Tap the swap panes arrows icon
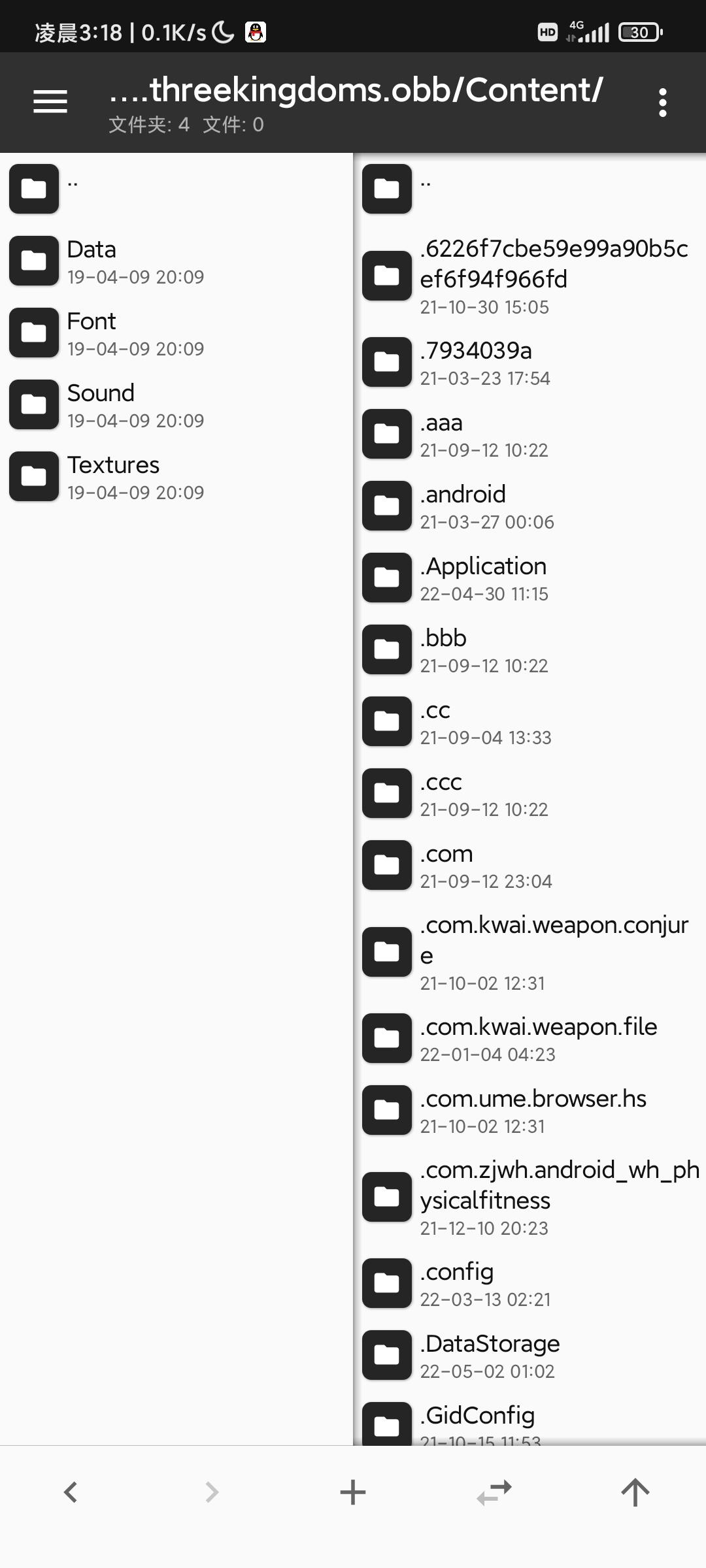Screen dimensions: 706x1568 (494, 1492)
